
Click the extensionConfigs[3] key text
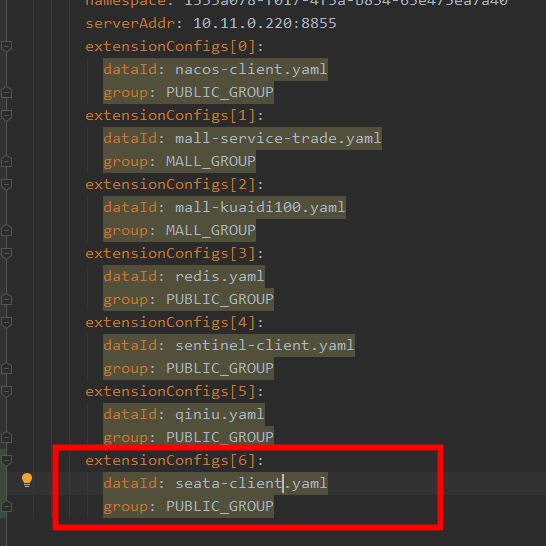click(x=171, y=253)
